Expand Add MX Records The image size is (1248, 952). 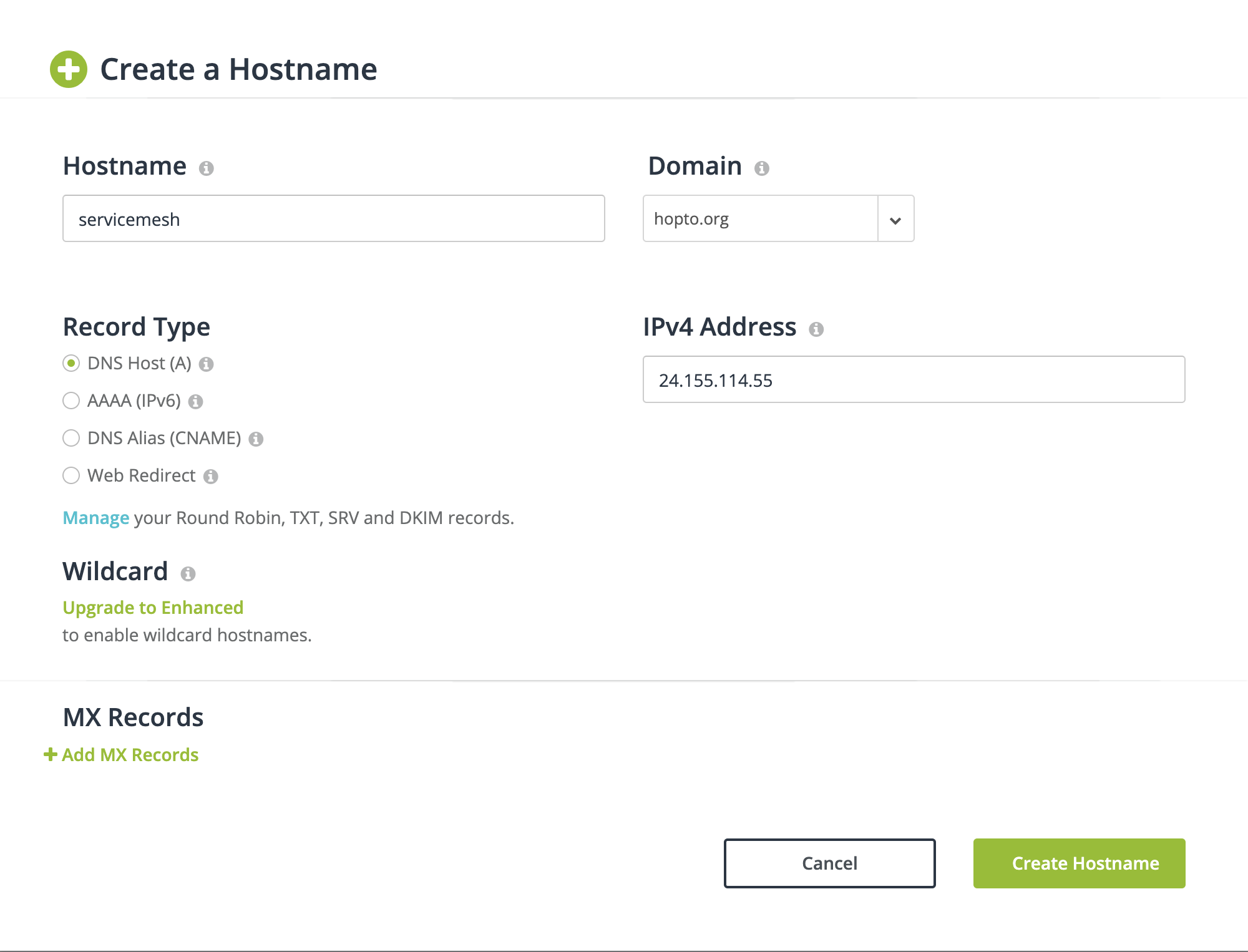point(122,755)
